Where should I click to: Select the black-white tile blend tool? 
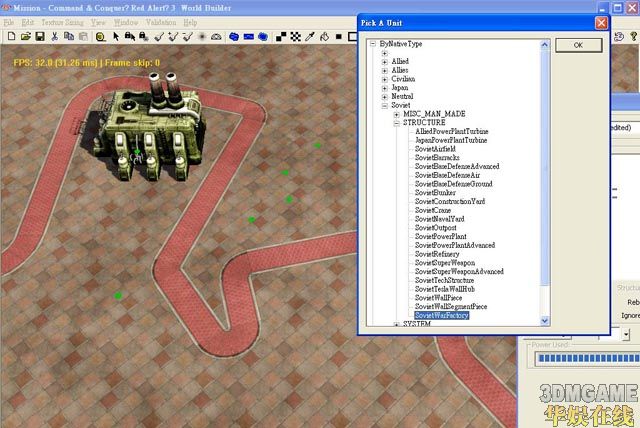click(x=281, y=37)
